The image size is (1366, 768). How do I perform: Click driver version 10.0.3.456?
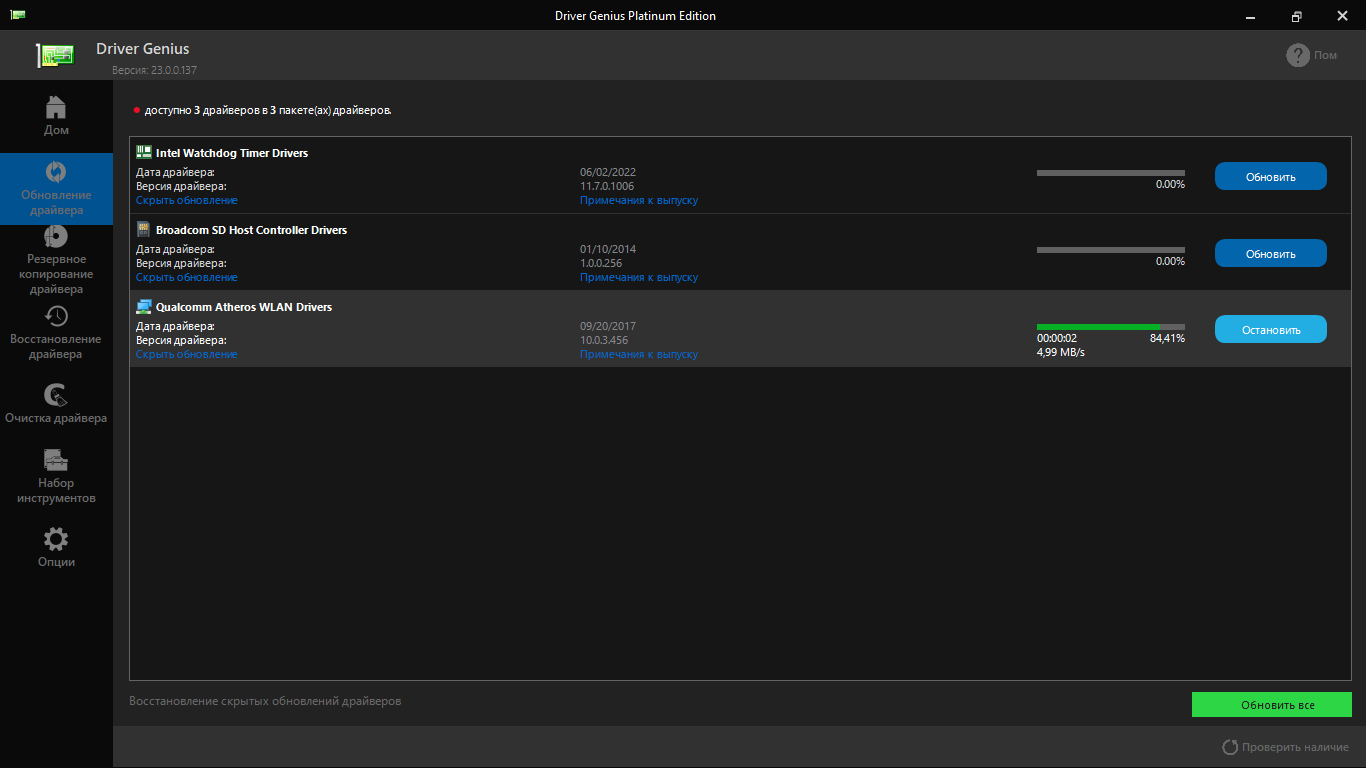604,340
